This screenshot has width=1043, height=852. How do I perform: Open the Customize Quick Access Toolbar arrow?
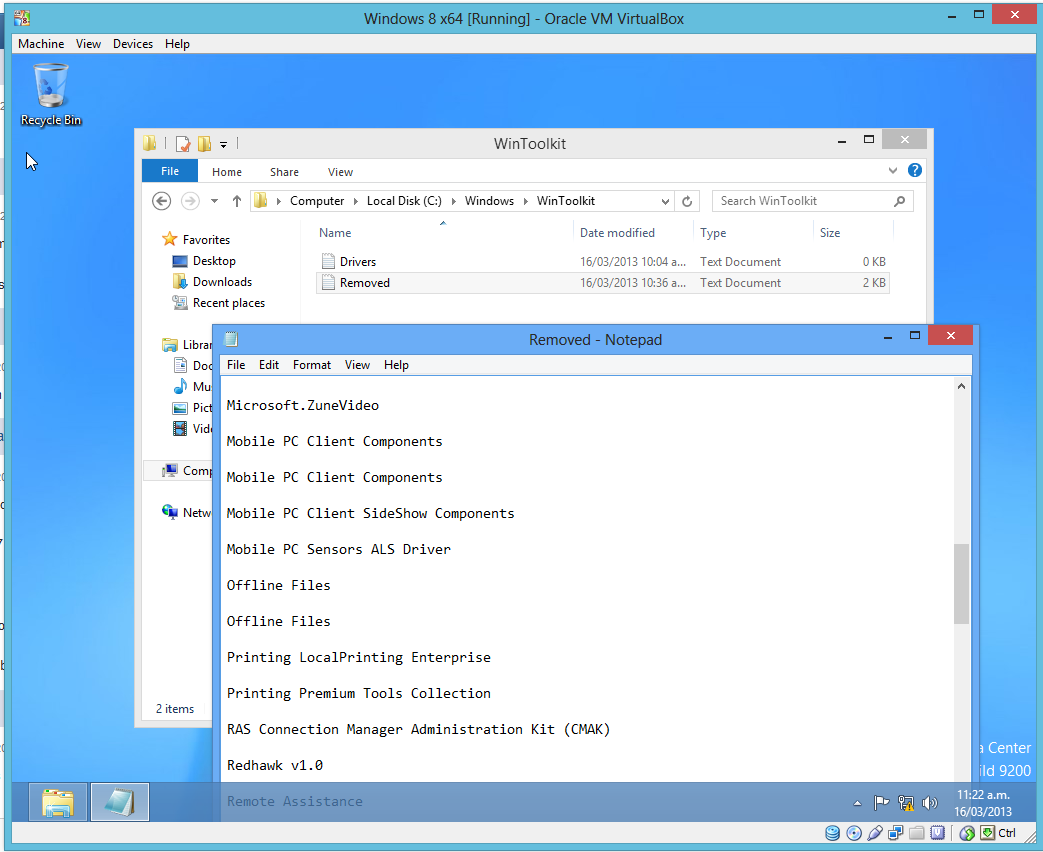[224, 144]
